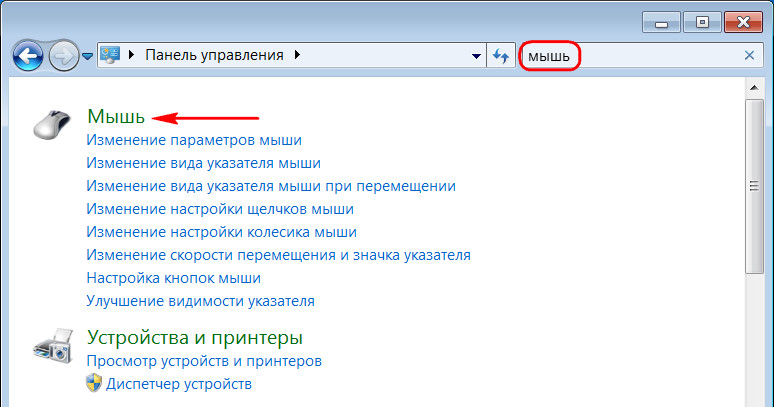Refresh the Control Panel view
Image resolution: width=774 pixels, height=407 pixels.
pyautogui.click(x=501, y=56)
